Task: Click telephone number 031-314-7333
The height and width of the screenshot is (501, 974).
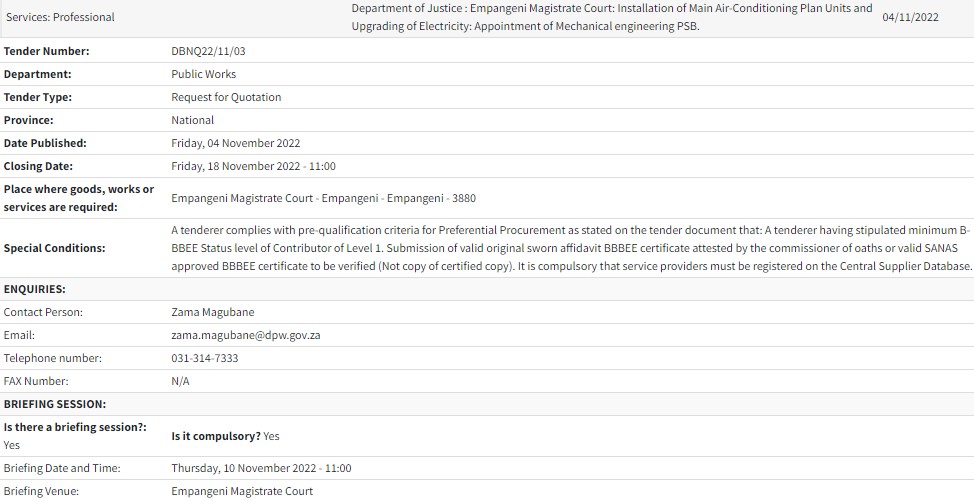Action: pyautogui.click(x=204, y=358)
